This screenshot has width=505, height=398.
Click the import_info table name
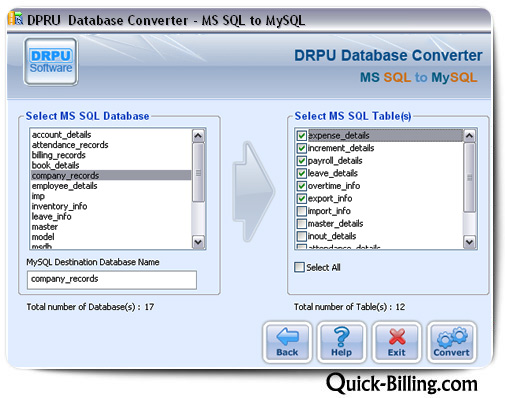click(x=329, y=211)
